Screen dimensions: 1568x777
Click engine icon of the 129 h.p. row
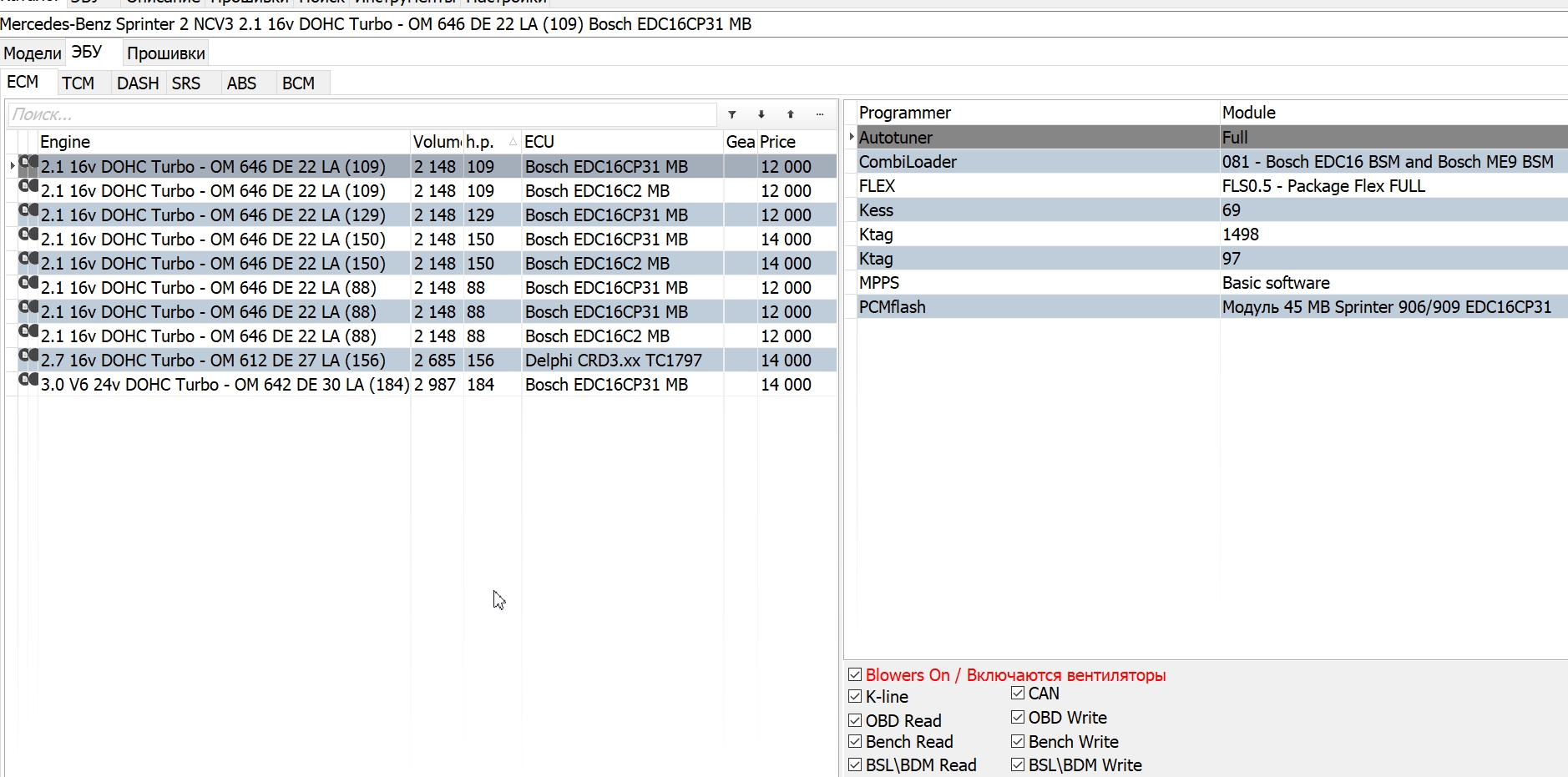coord(28,210)
